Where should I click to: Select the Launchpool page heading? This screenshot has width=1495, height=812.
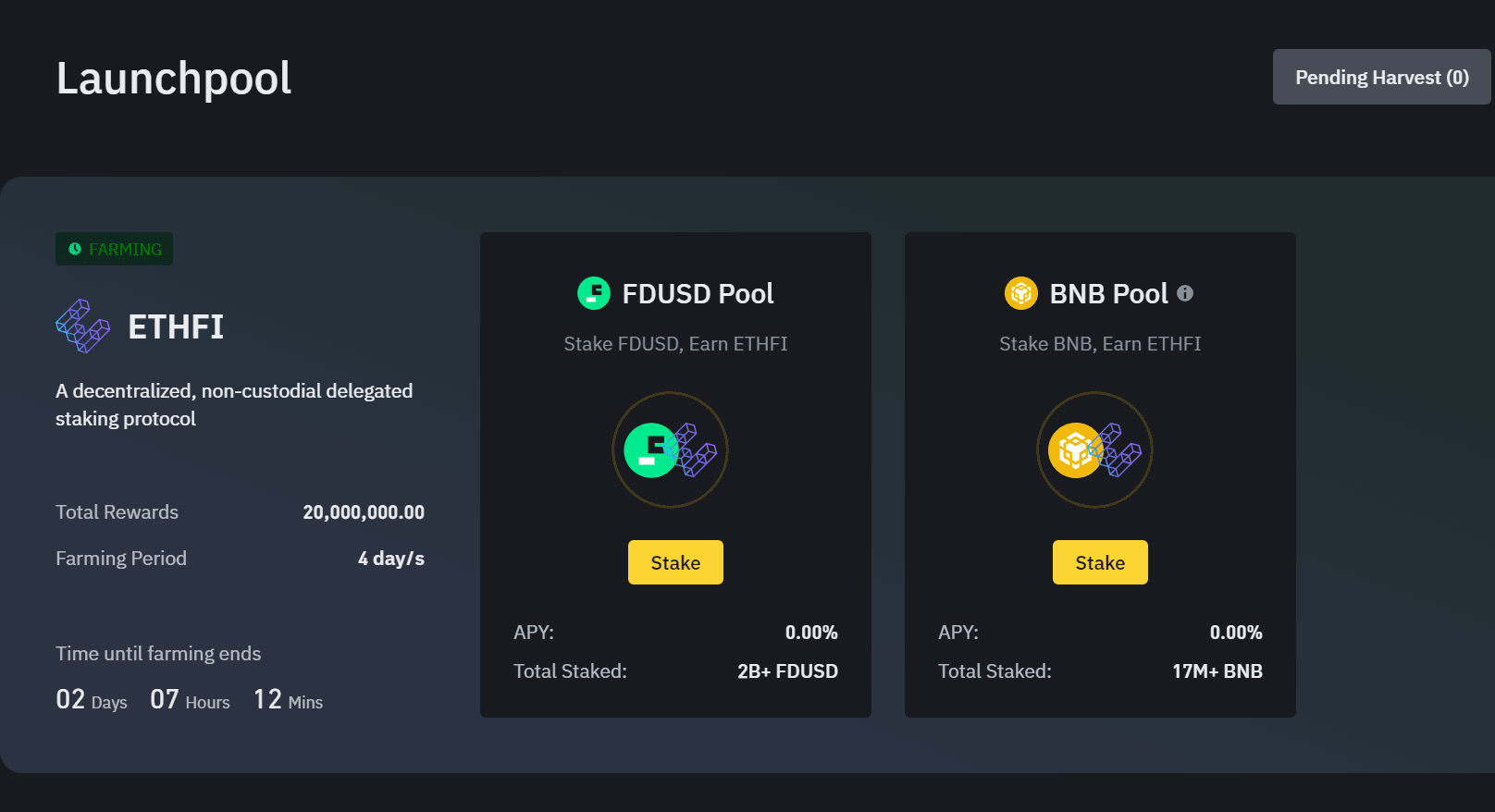point(173,79)
